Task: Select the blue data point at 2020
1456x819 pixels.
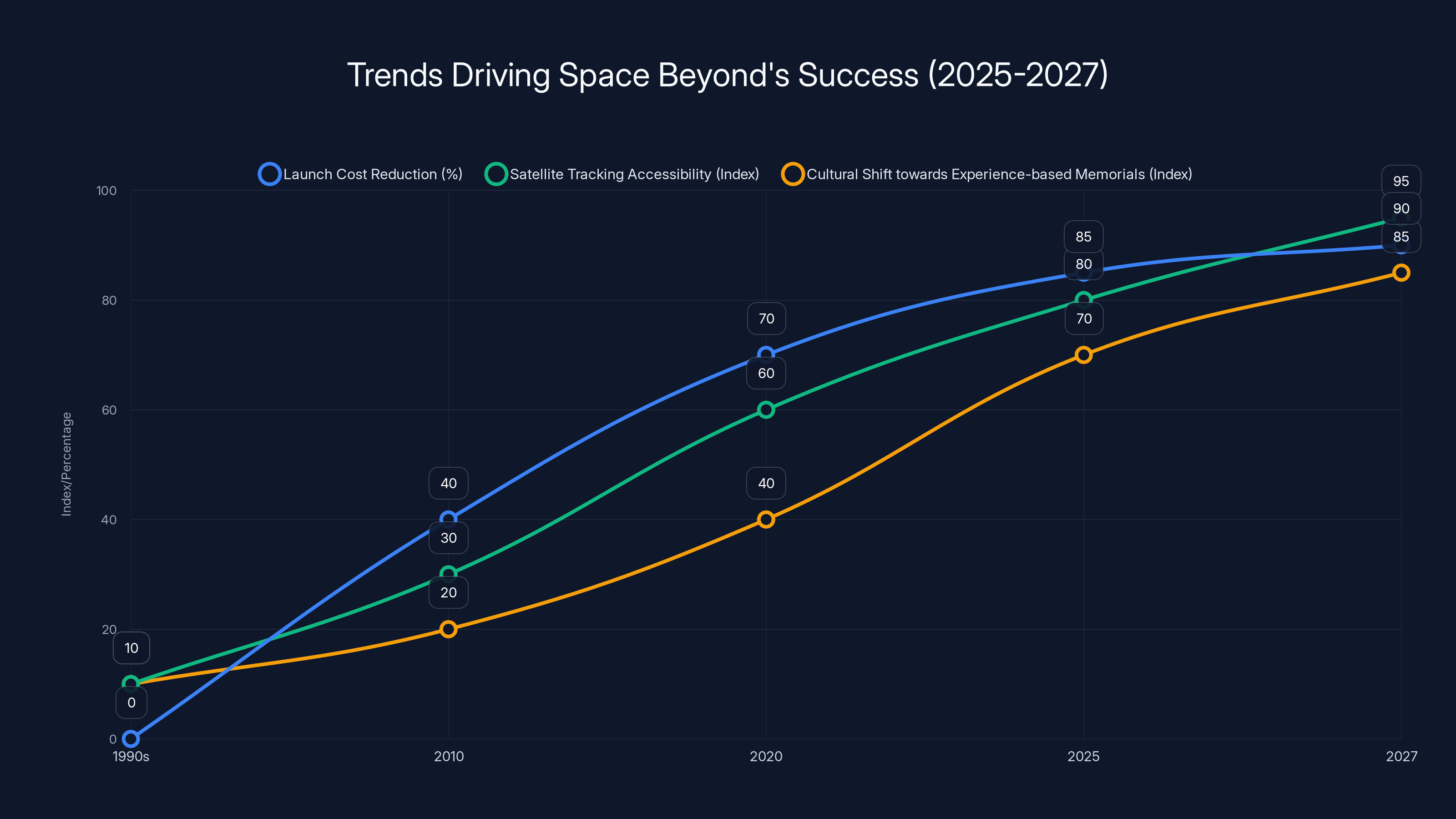Action: click(766, 355)
